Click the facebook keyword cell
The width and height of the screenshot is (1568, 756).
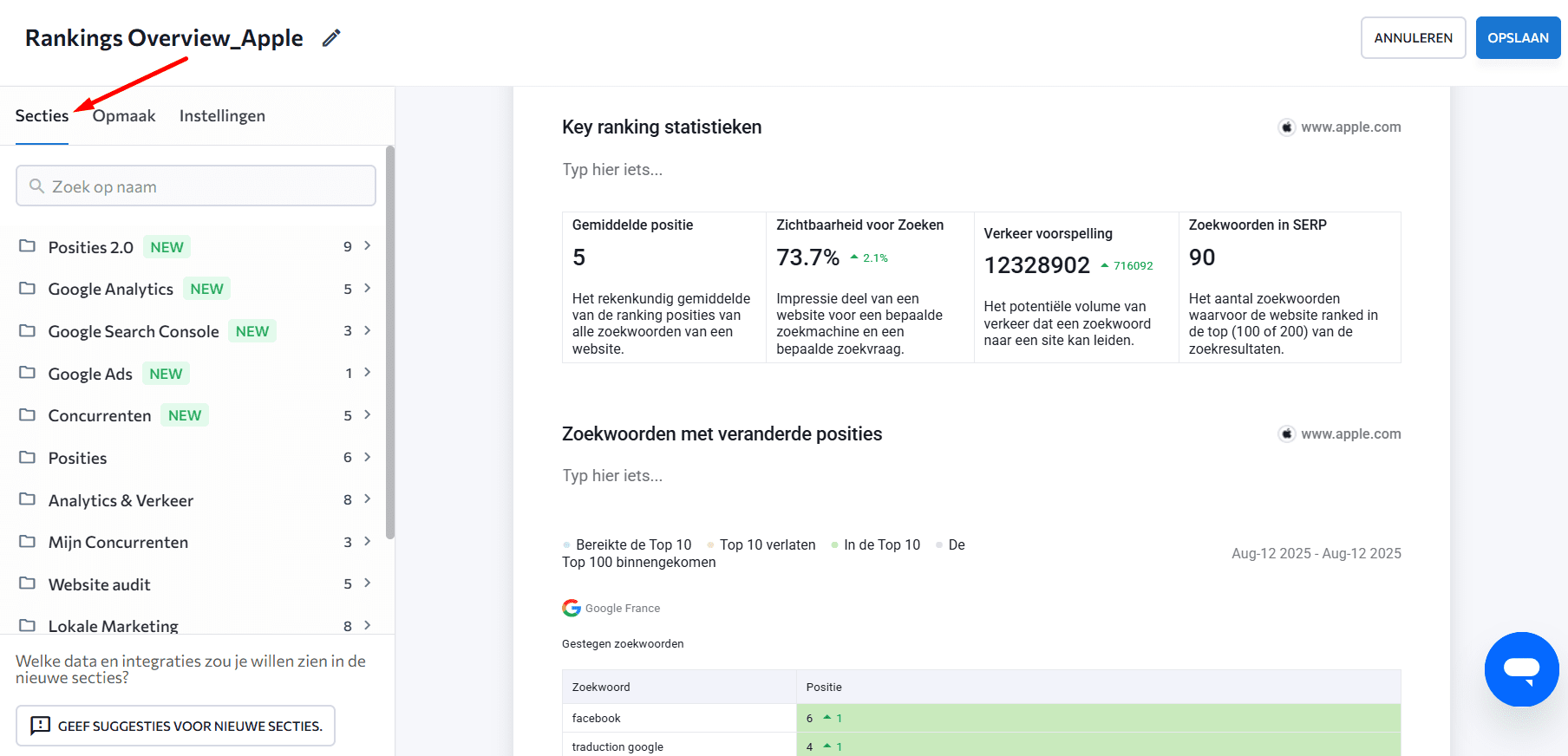pos(680,718)
